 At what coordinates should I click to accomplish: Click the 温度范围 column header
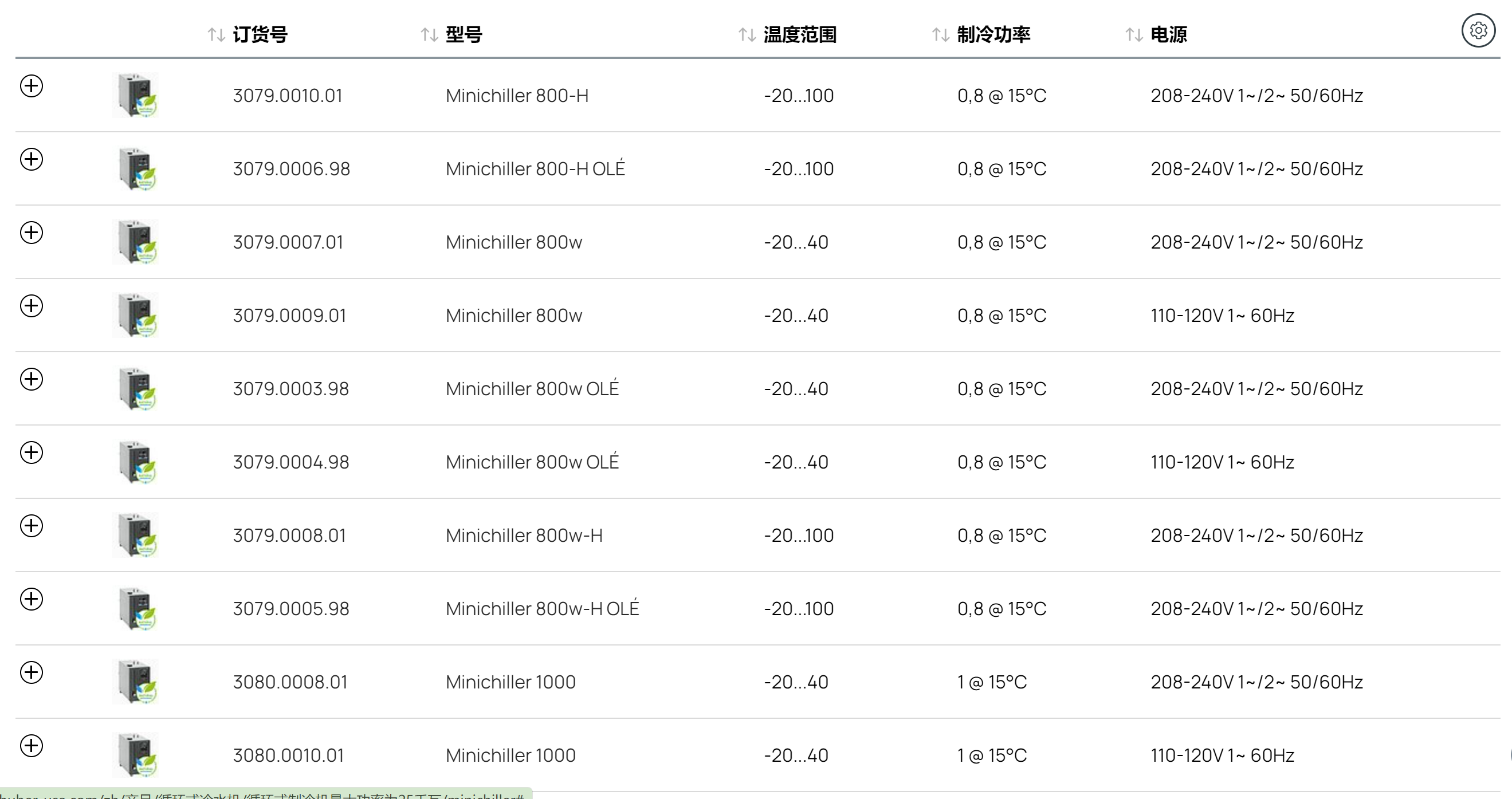pyautogui.click(x=800, y=34)
